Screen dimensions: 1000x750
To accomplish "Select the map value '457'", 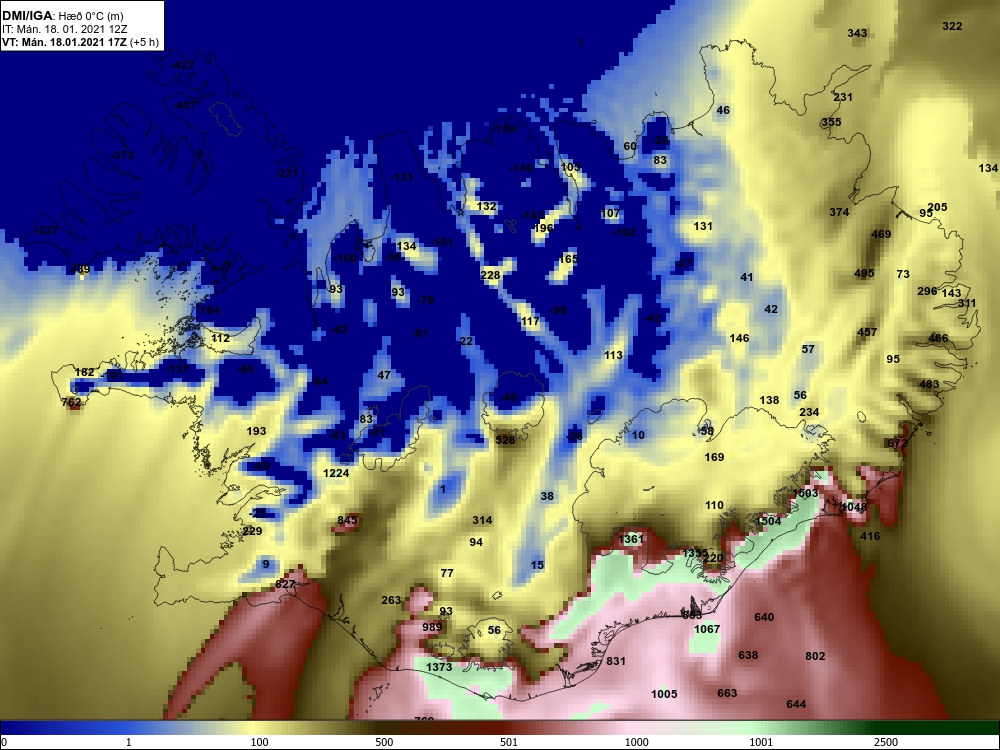I will (x=867, y=332).
